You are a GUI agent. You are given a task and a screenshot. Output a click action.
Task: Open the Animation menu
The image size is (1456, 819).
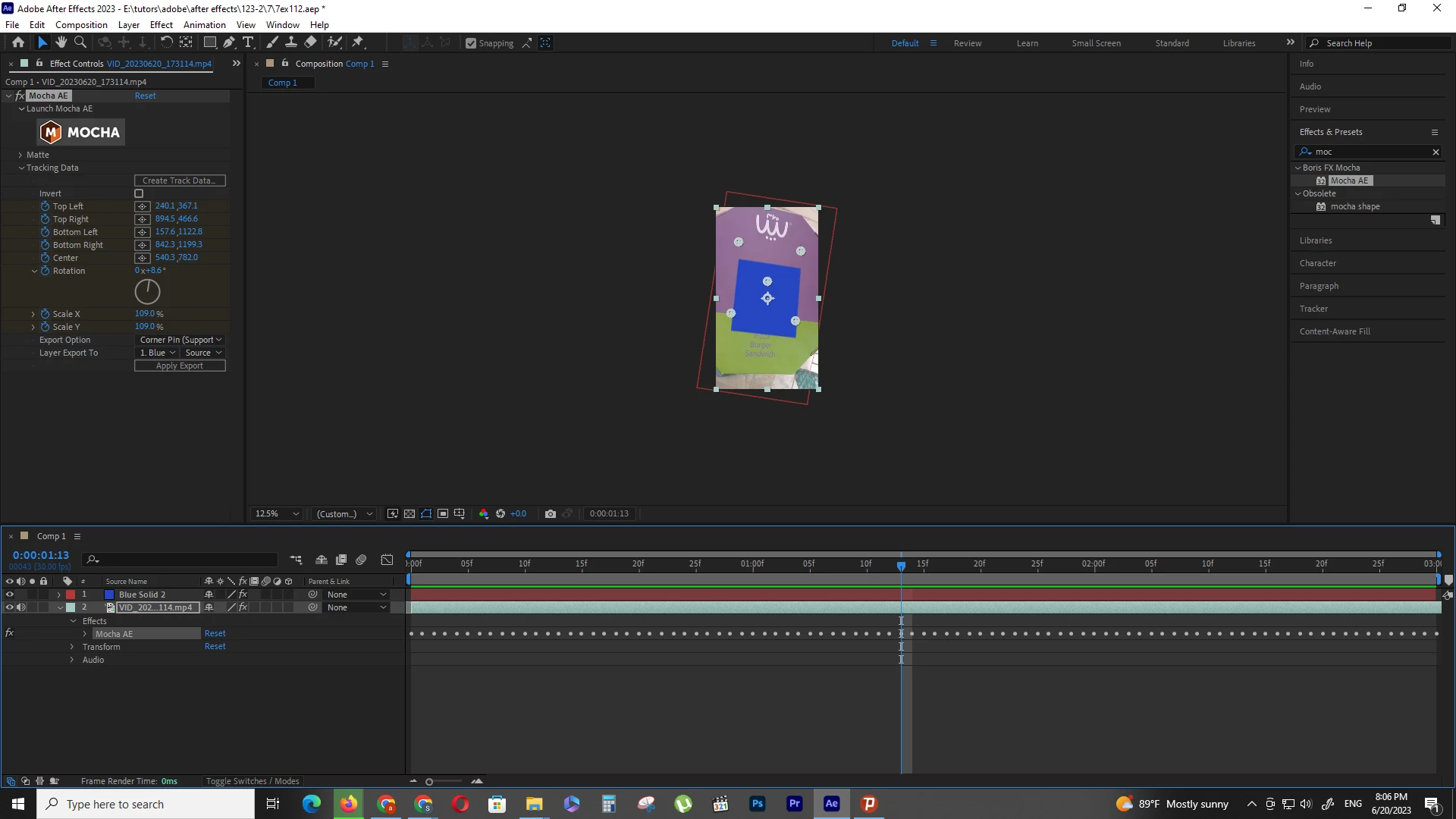point(204,24)
